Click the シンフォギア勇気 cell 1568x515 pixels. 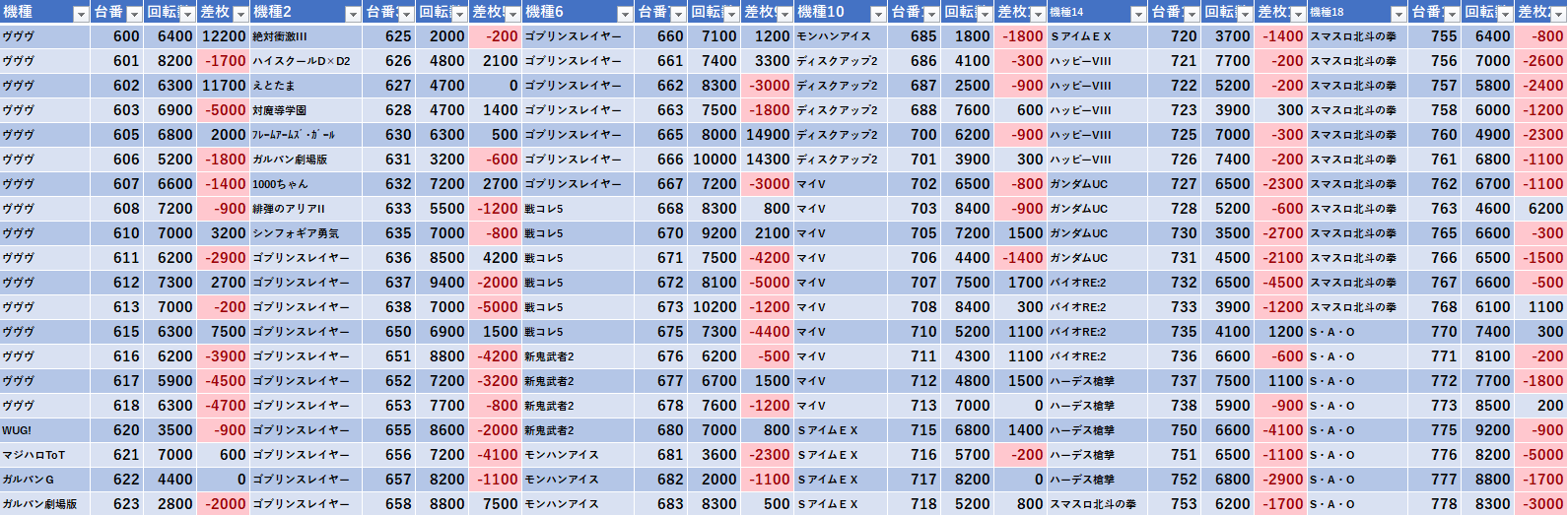tap(307, 233)
